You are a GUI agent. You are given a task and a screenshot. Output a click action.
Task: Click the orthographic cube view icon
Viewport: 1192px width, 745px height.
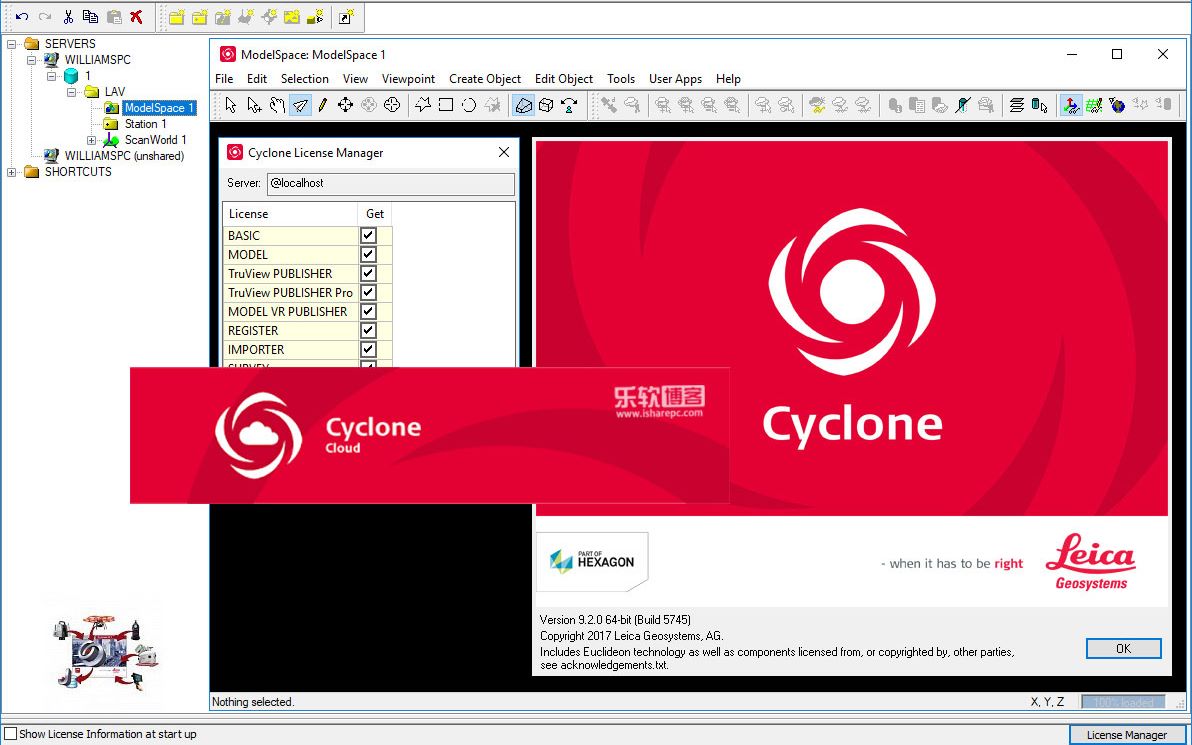tap(546, 105)
